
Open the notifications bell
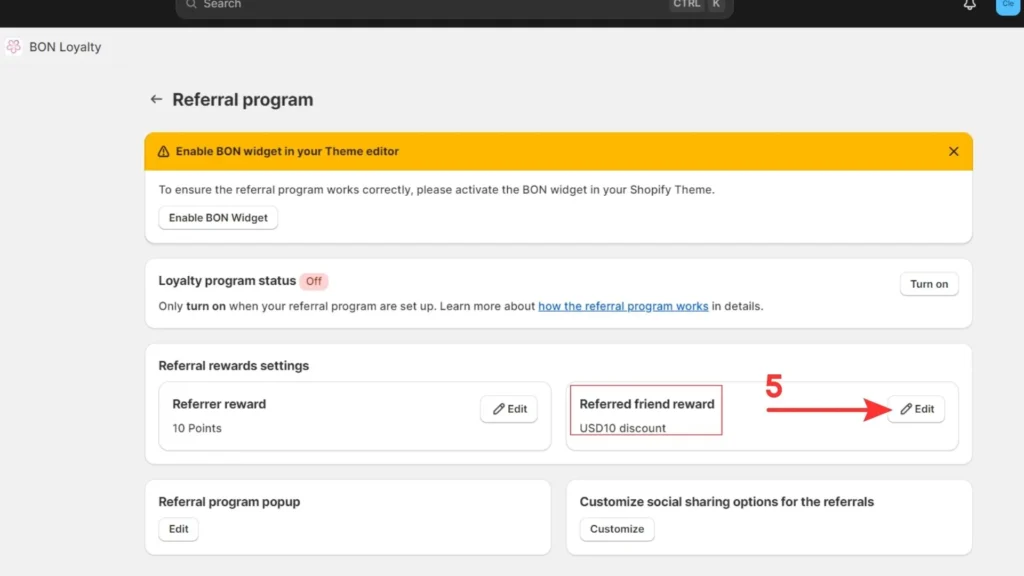pyautogui.click(x=969, y=5)
